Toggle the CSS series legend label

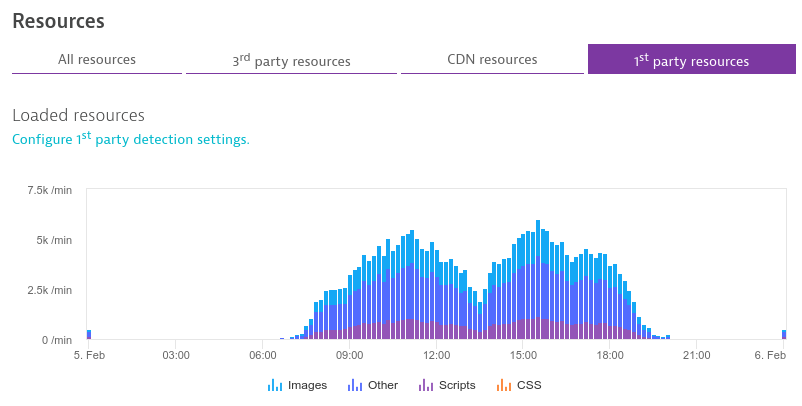529,385
